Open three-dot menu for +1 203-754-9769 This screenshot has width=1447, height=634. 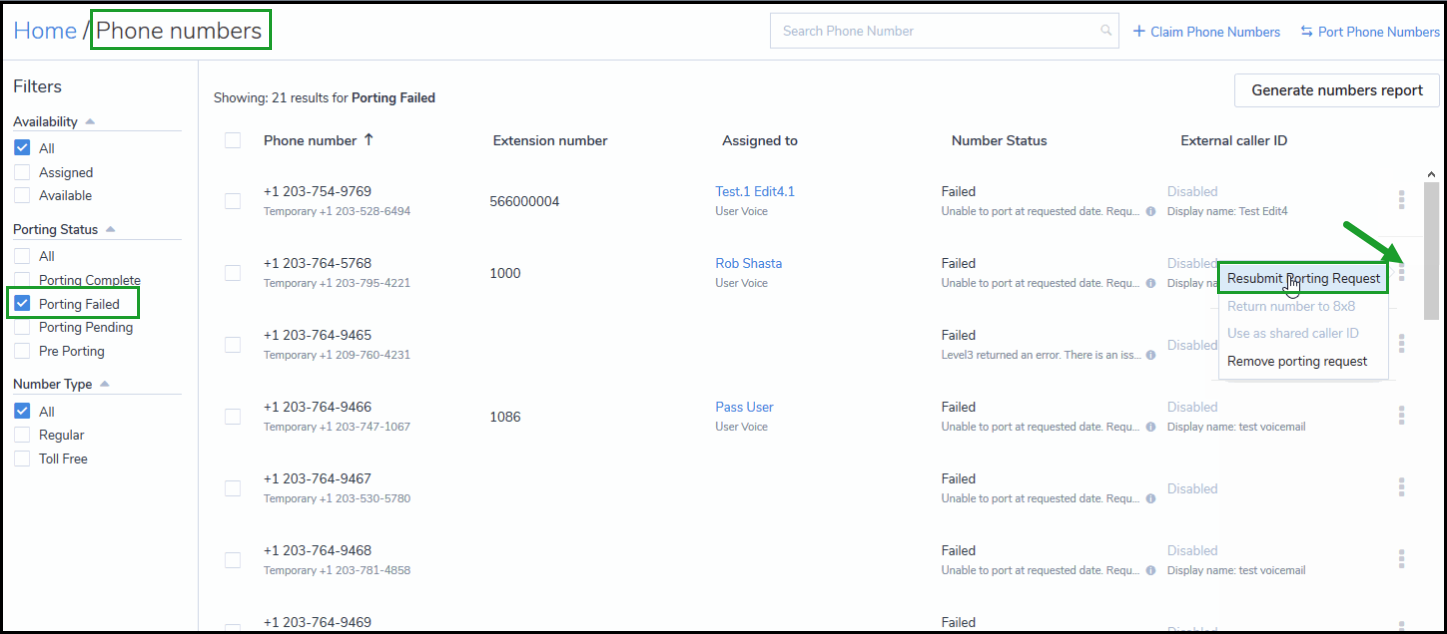1402,201
